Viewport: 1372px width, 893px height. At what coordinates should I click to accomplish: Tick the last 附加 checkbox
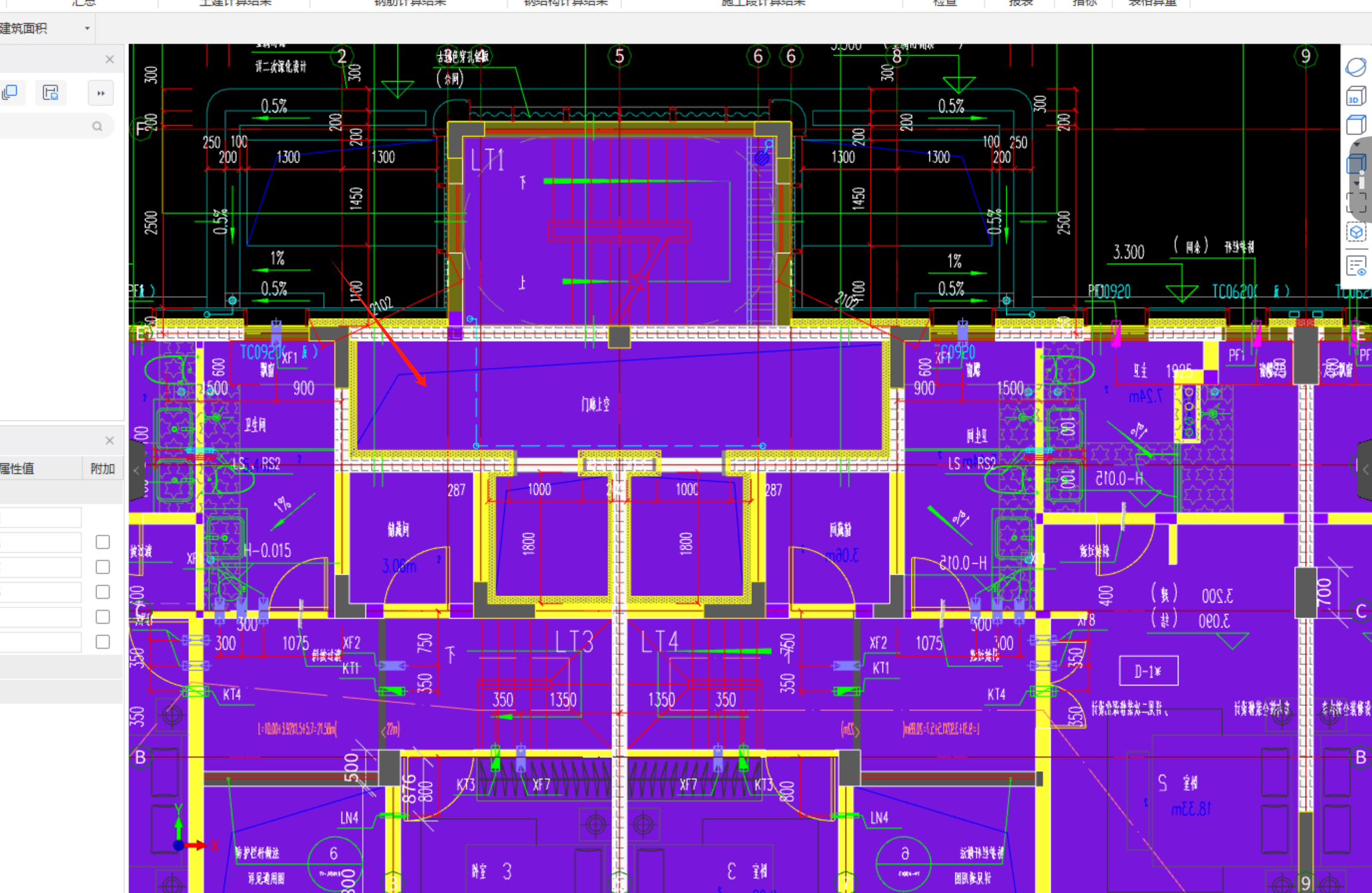pyautogui.click(x=102, y=641)
